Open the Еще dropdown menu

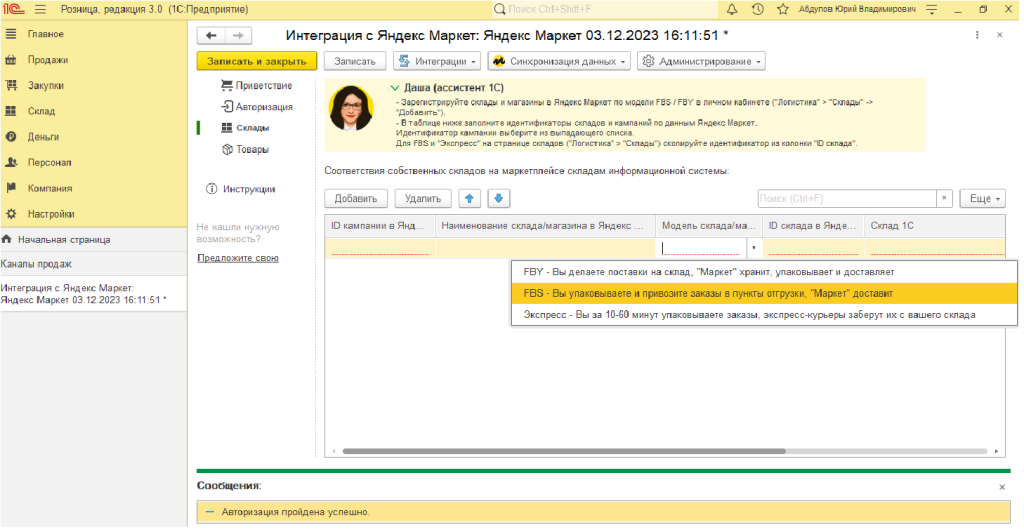click(x=982, y=198)
